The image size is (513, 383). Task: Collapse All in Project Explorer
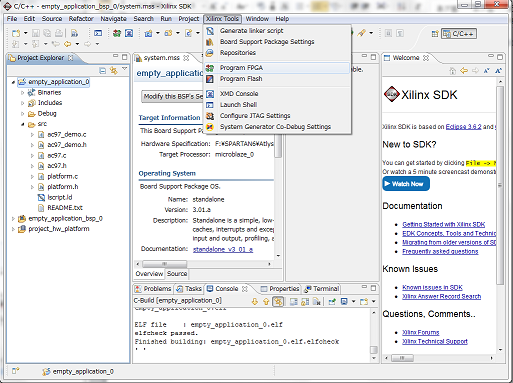pos(103,71)
